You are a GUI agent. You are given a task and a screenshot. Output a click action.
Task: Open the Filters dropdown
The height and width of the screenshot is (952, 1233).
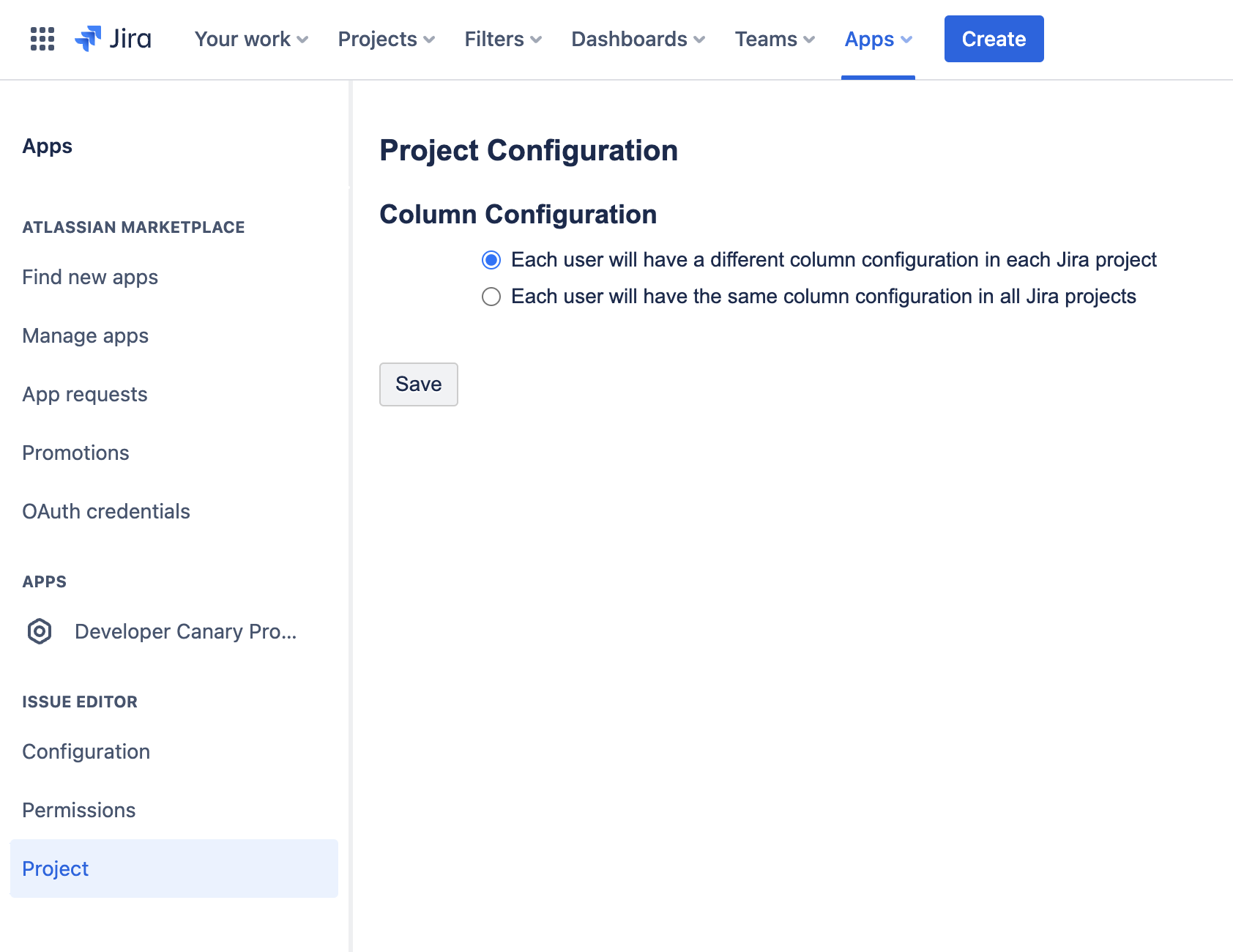(x=503, y=39)
